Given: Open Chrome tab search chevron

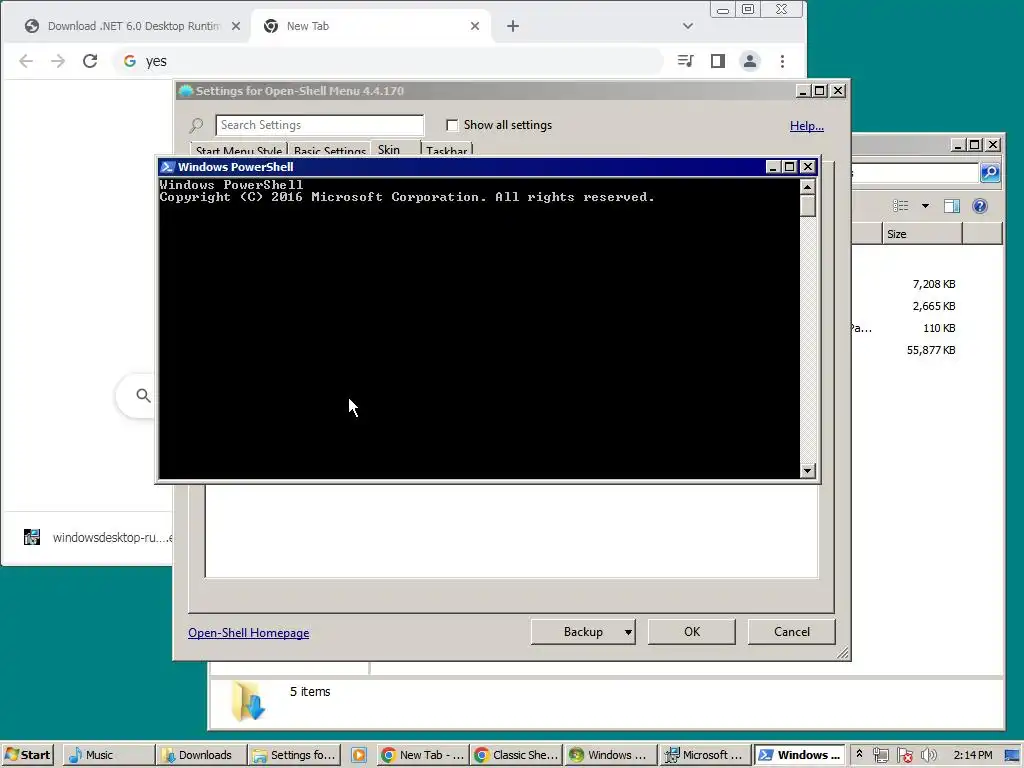Looking at the screenshot, I should pyautogui.click(x=688, y=26).
